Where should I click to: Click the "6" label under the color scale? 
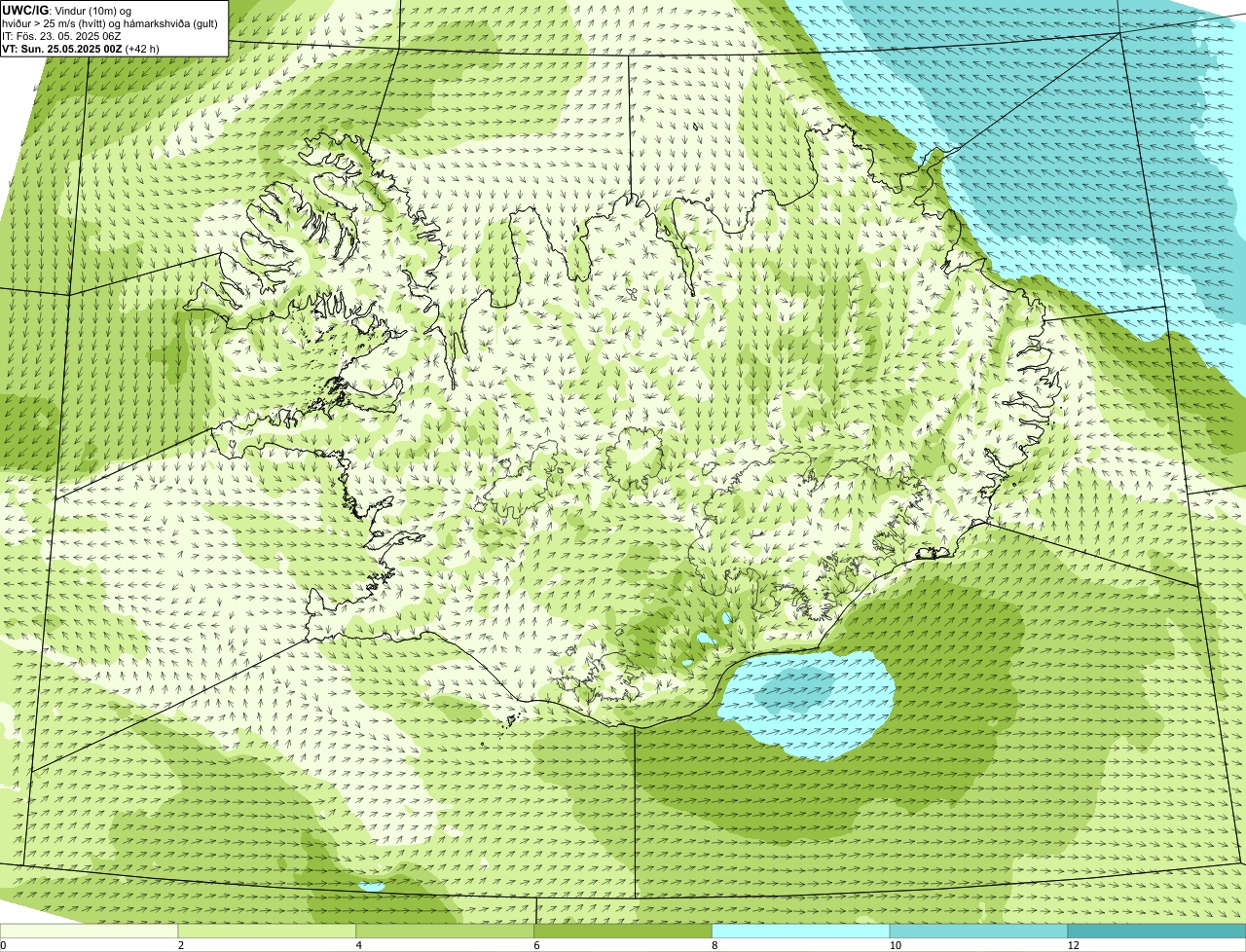click(x=536, y=945)
